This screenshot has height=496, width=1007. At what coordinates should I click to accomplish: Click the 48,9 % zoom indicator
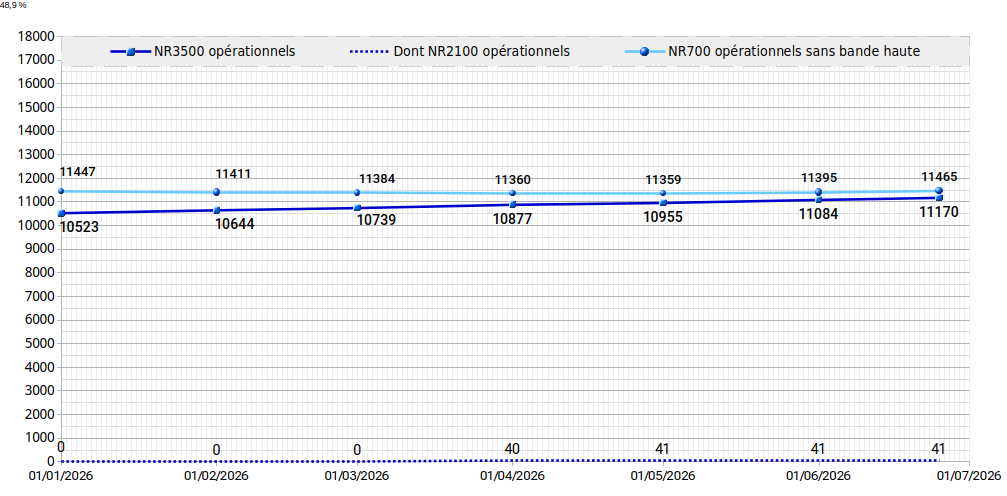click(13, 4)
